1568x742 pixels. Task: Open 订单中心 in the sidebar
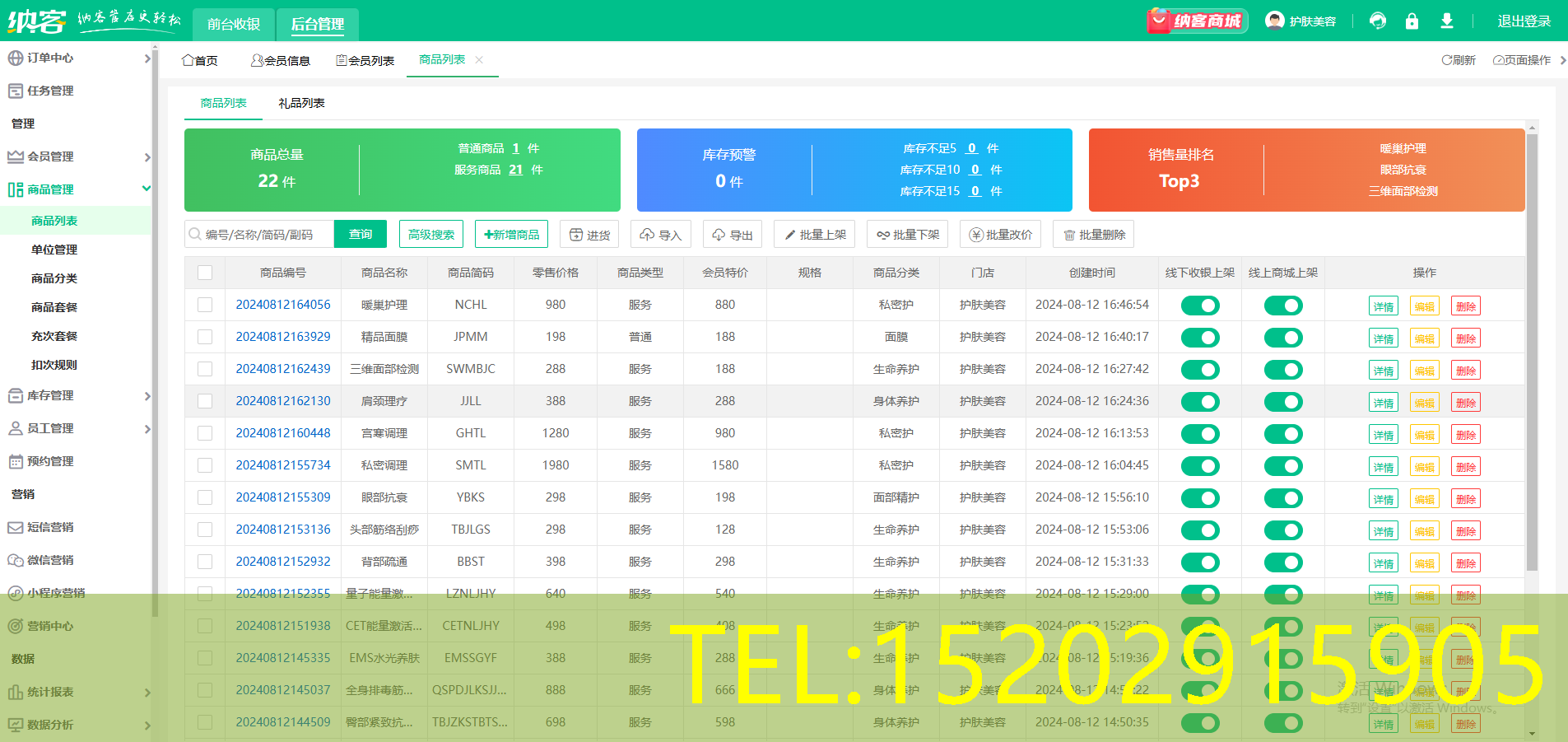(x=51, y=58)
